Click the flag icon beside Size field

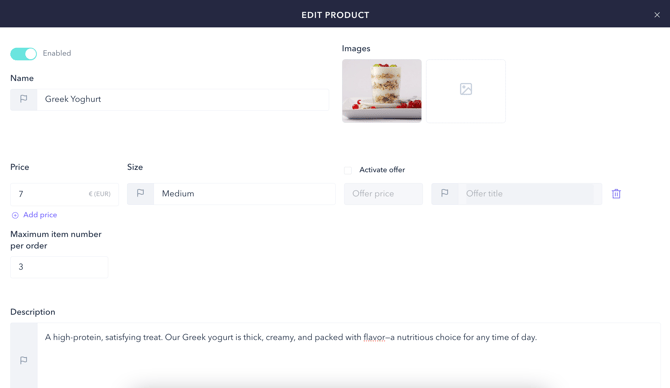click(x=140, y=193)
